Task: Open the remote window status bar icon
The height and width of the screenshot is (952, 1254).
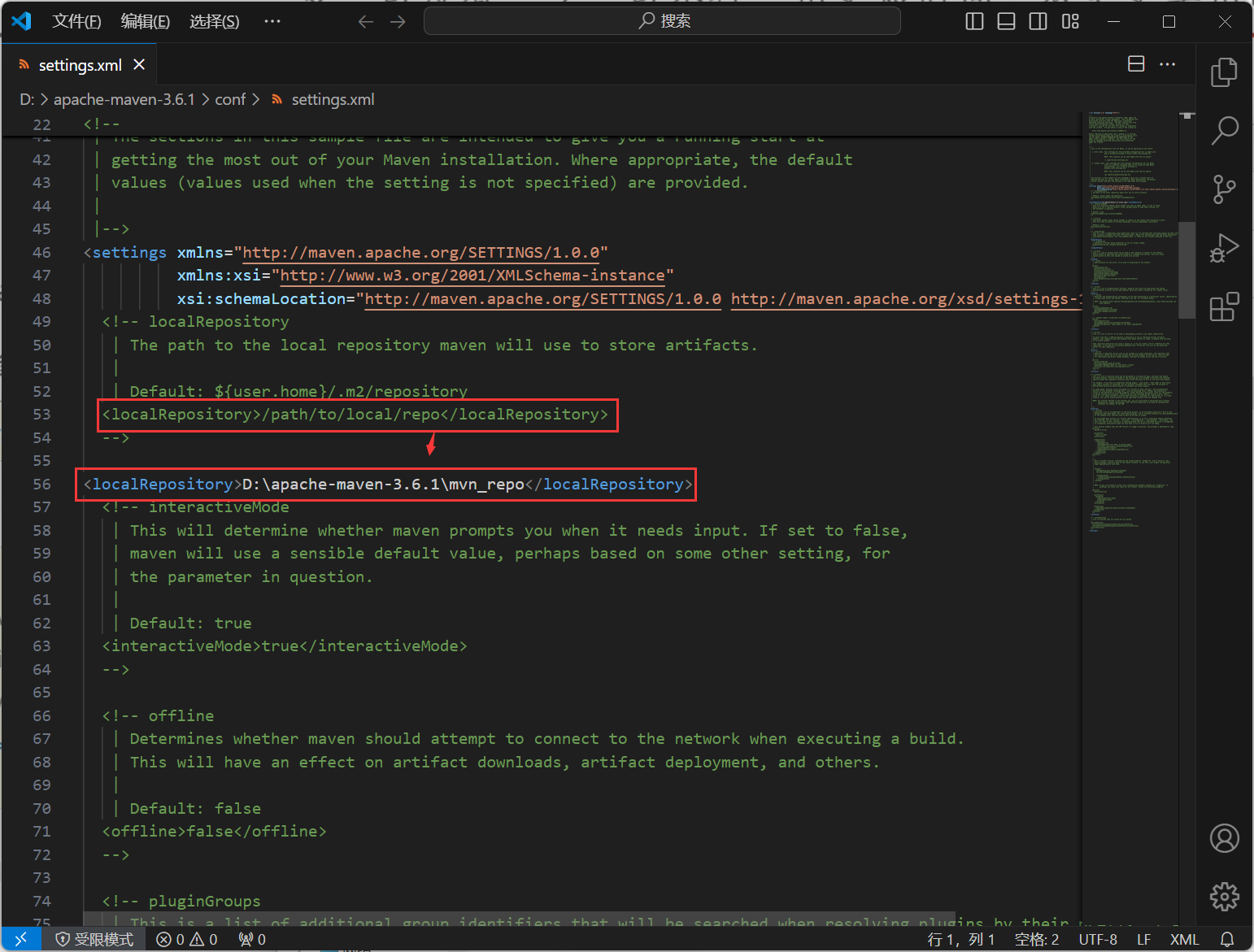Action: click(21, 939)
